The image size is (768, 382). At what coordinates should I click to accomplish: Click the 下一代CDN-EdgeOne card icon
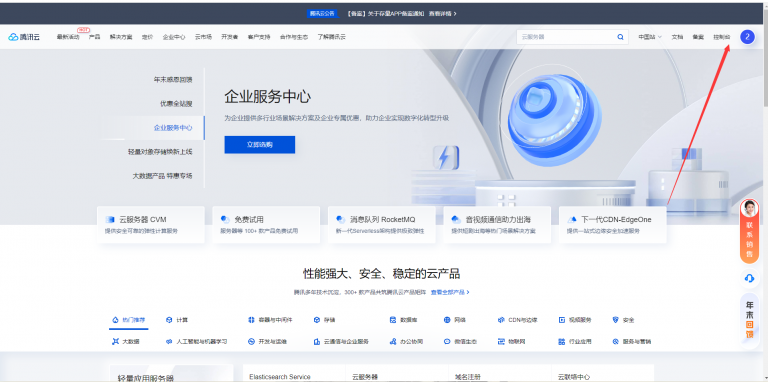(572, 219)
